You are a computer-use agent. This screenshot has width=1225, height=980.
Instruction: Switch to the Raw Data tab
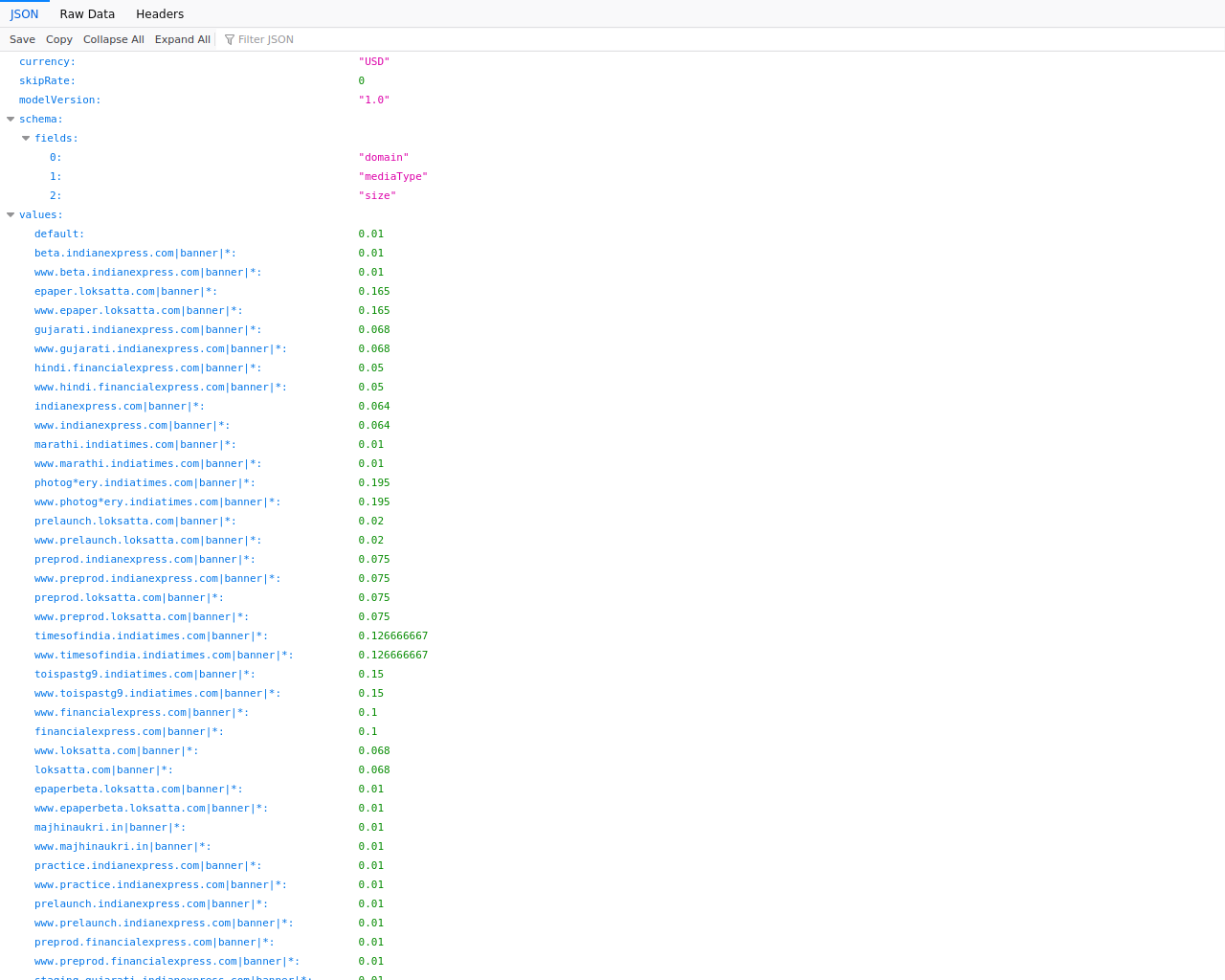[x=87, y=13]
